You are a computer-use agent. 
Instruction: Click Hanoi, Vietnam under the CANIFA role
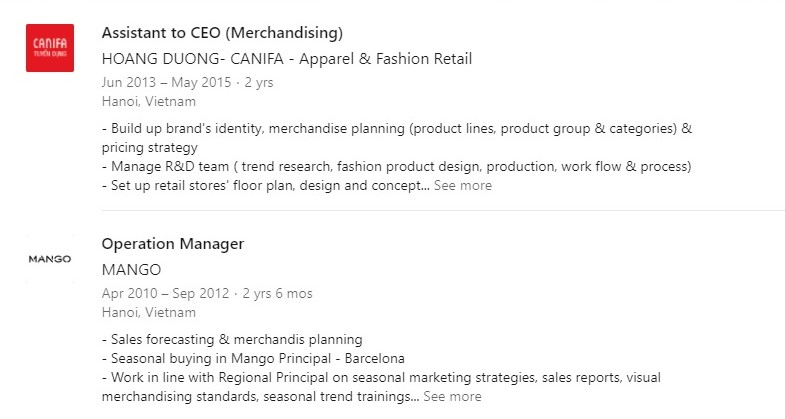pyautogui.click(x=149, y=101)
